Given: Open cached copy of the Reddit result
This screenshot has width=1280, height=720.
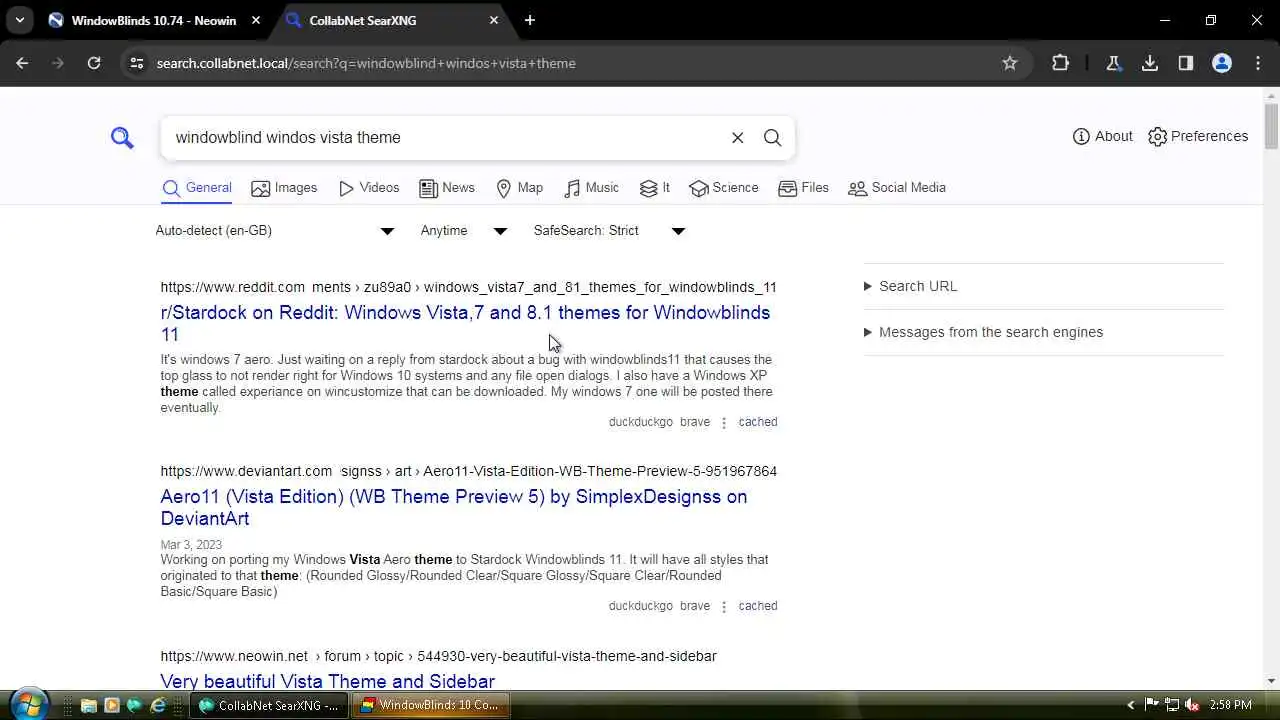Looking at the screenshot, I should click(758, 422).
